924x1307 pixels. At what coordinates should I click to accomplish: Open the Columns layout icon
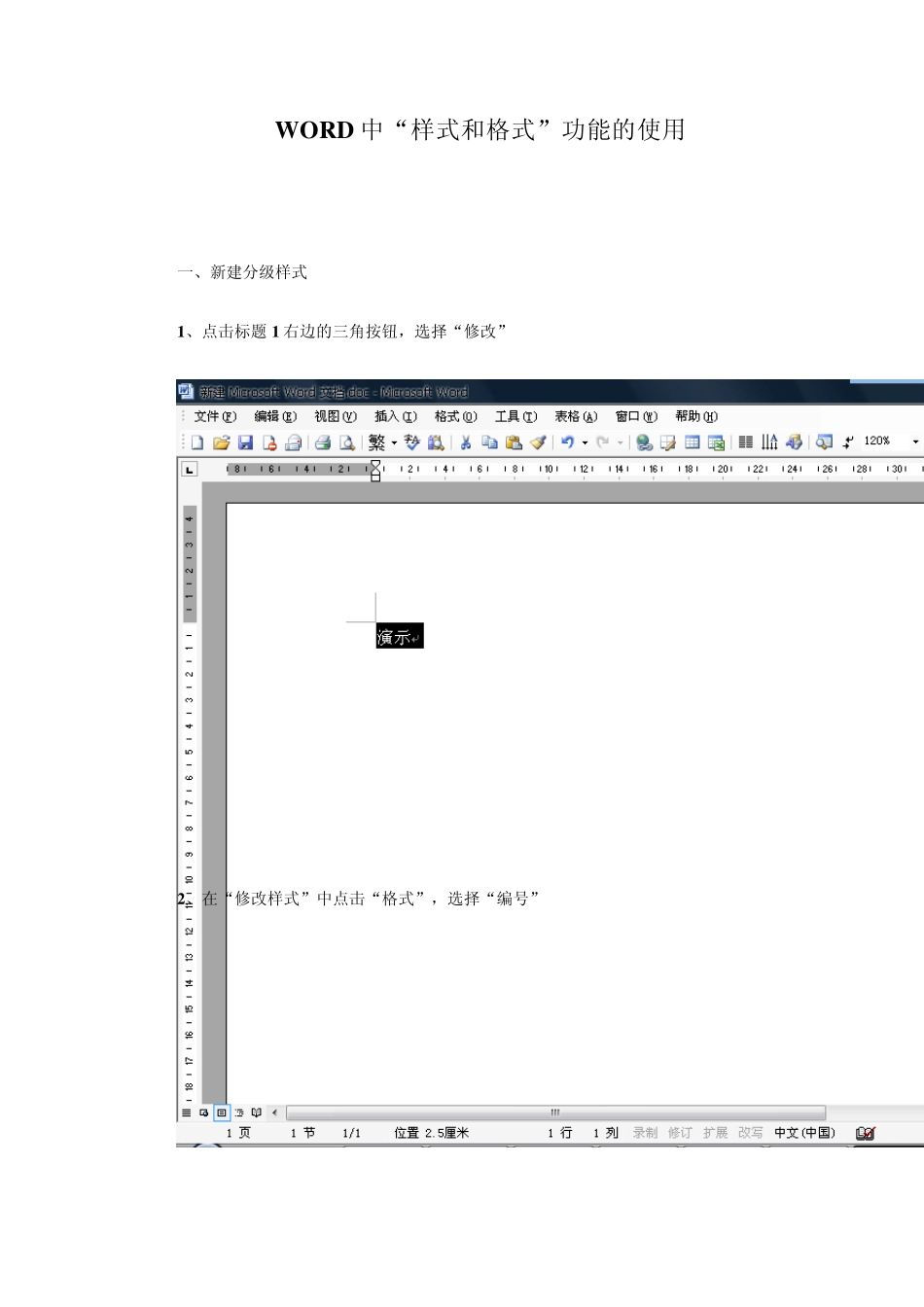click(746, 442)
